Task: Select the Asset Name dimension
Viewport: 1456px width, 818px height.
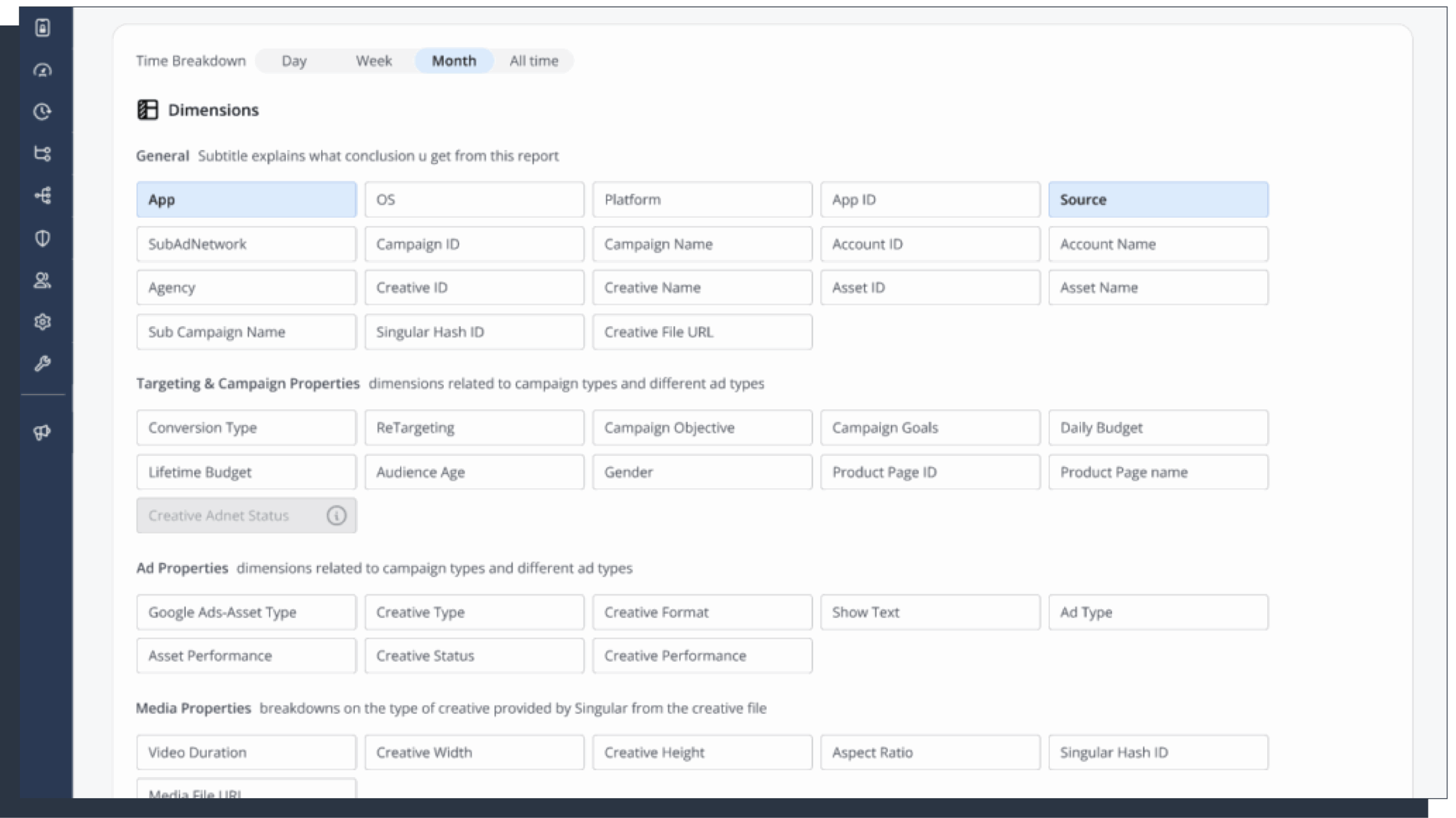Action: [x=1158, y=288]
